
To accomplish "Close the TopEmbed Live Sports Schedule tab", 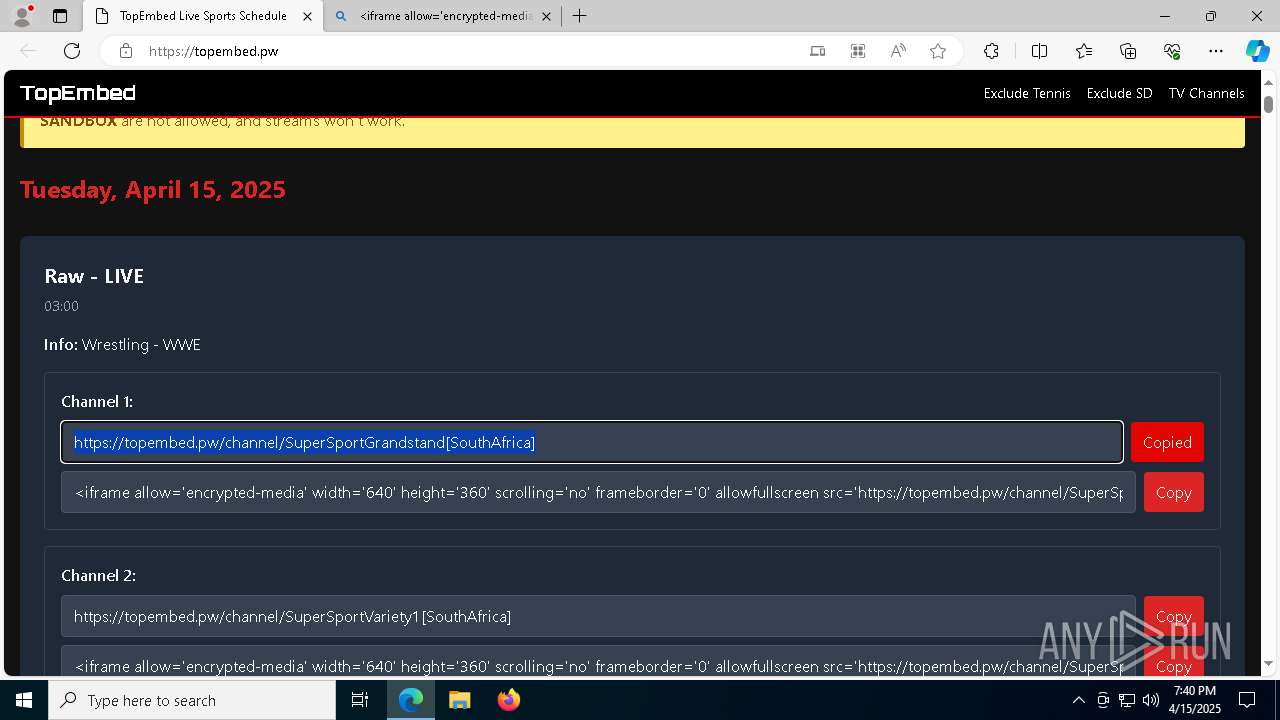I will coord(307,16).
